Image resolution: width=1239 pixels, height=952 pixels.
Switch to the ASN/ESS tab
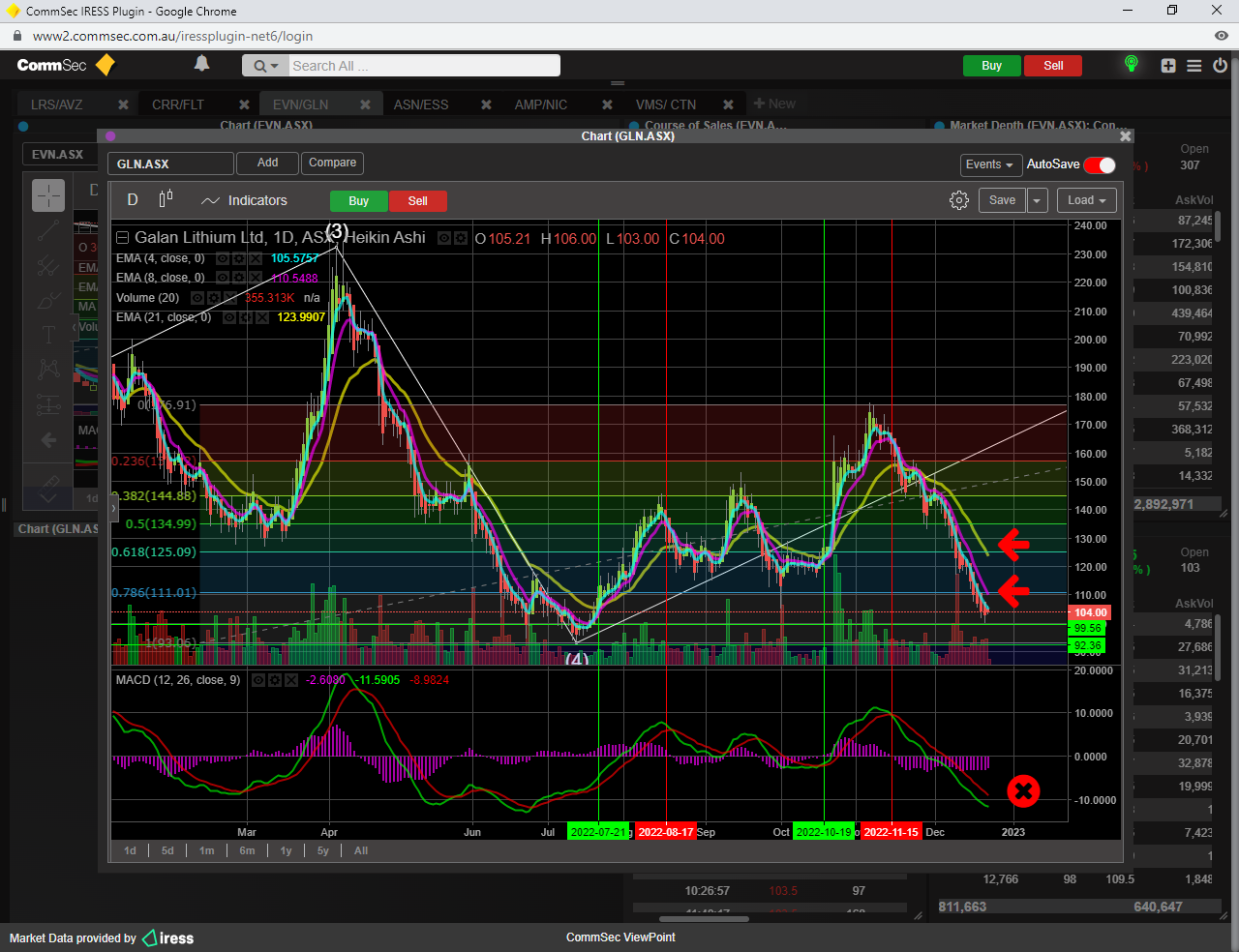421,104
